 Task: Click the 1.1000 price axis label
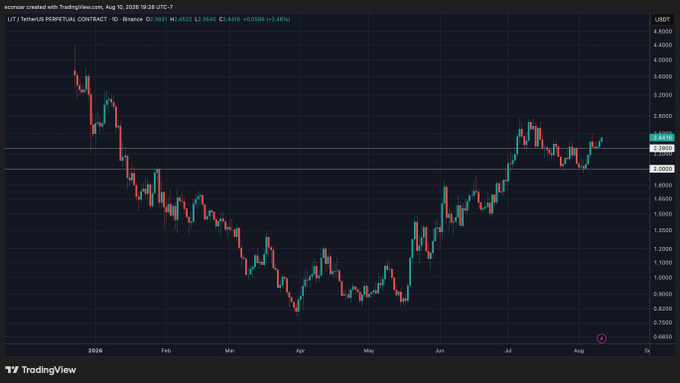click(662, 262)
